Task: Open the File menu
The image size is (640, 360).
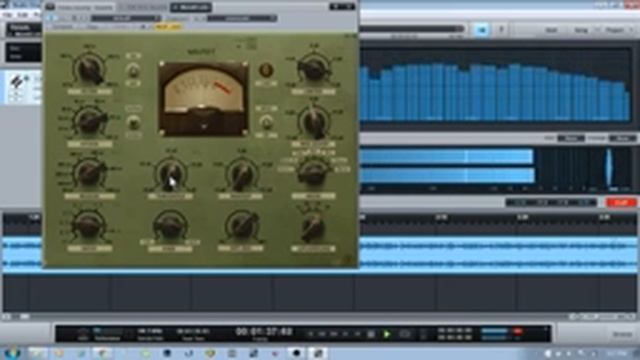Action: (x=8, y=15)
